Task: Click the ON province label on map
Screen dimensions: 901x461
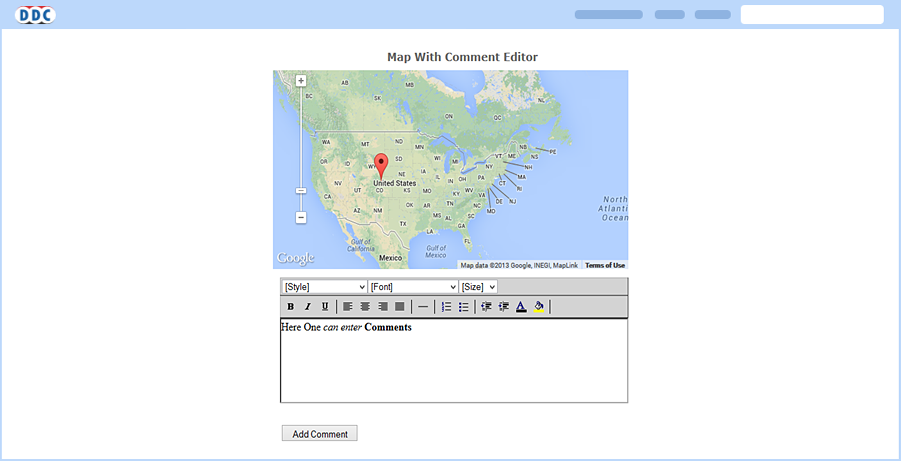Action: (449, 116)
